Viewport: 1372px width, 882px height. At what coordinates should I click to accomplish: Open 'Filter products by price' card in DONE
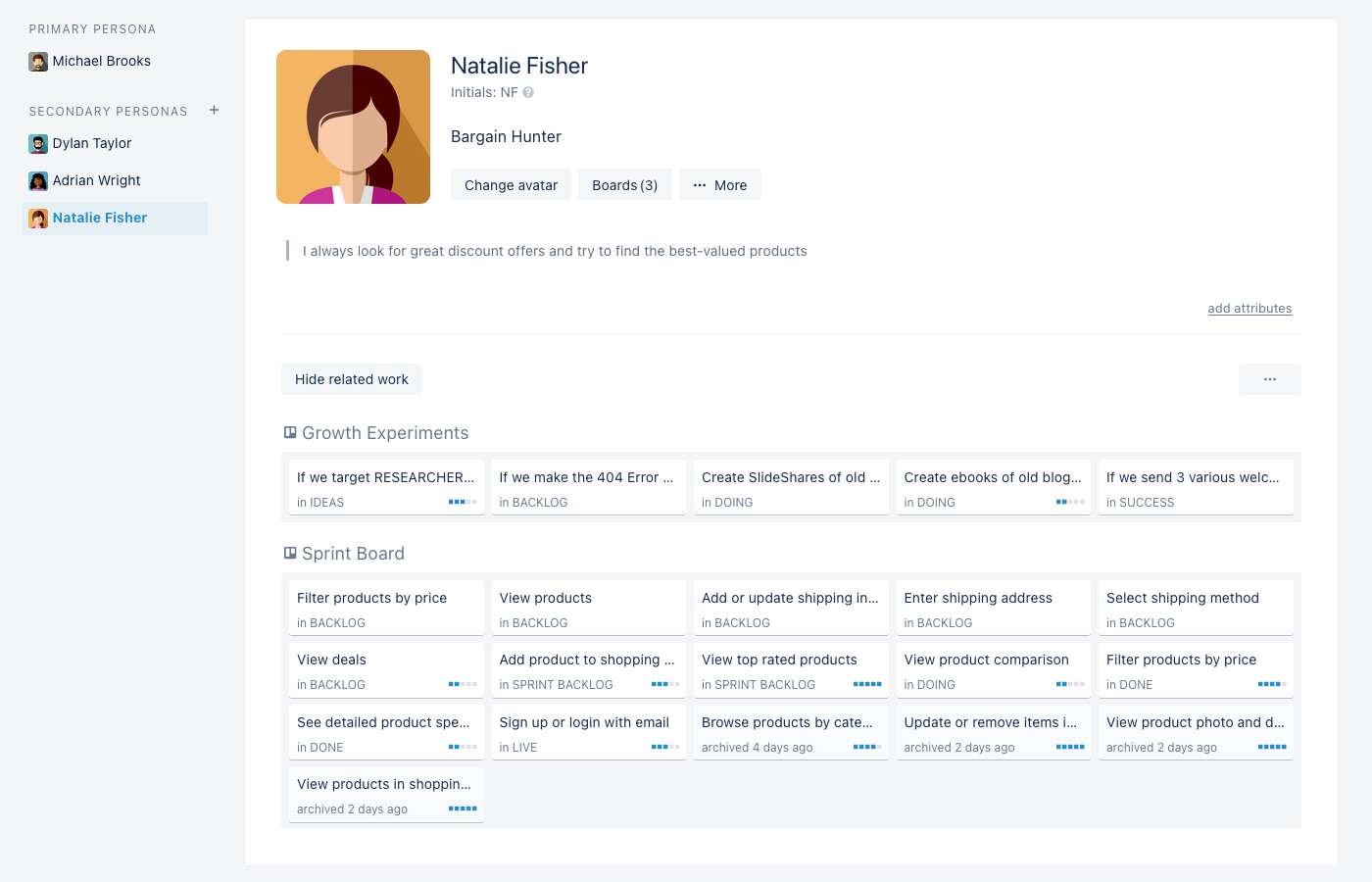[1196, 669]
